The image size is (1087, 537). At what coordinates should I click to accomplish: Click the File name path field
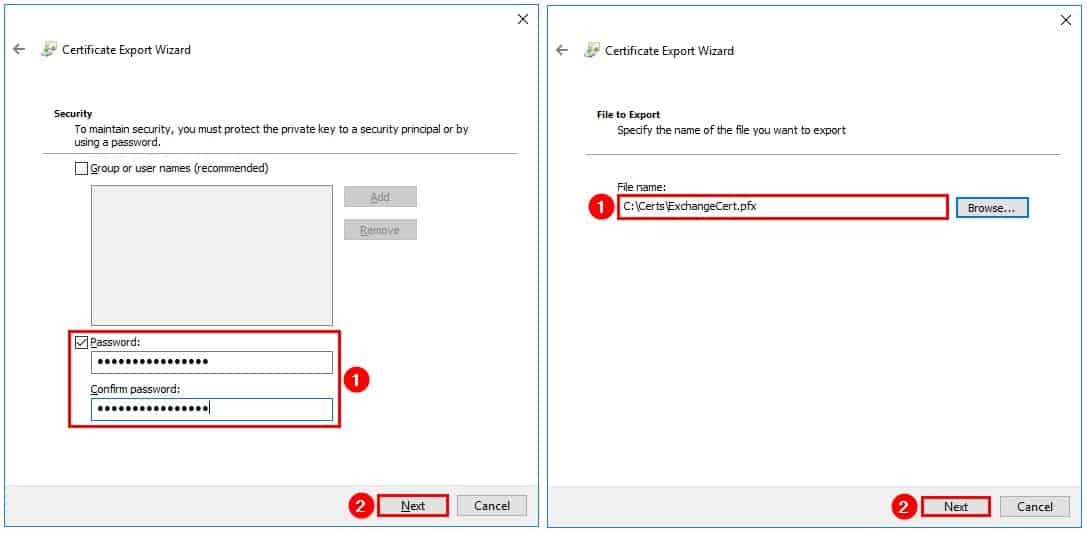tap(782, 207)
